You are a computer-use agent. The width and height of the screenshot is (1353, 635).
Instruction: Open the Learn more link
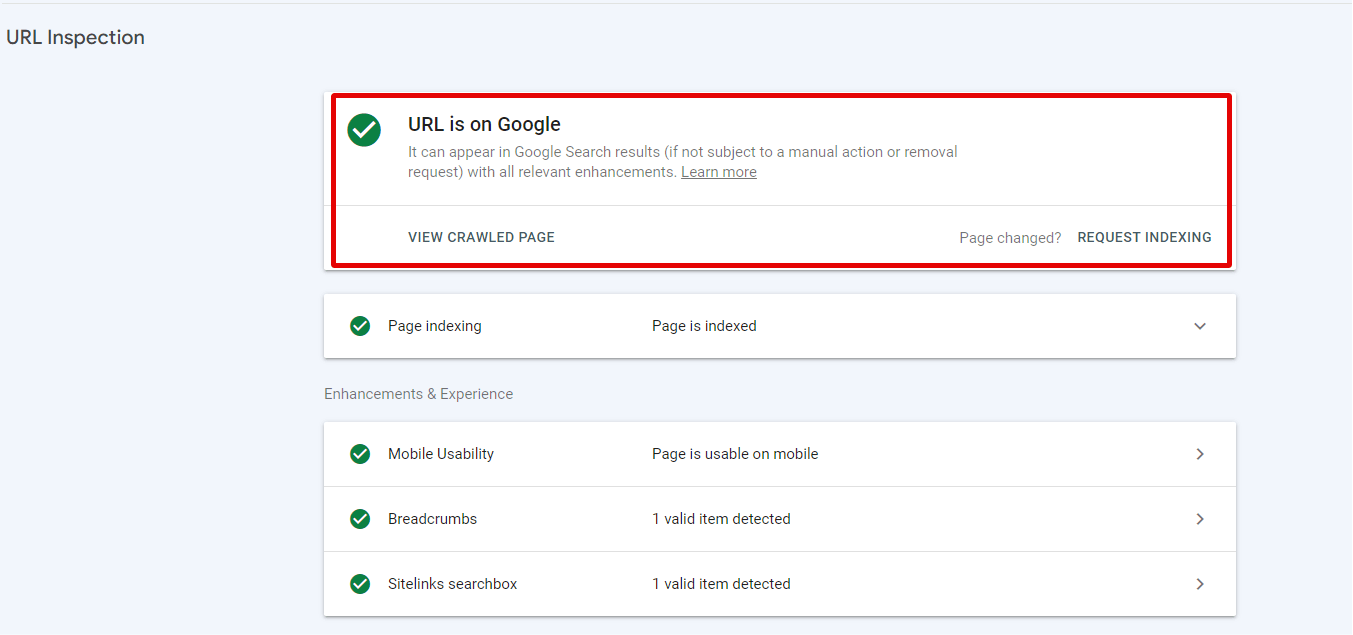[719, 172]
